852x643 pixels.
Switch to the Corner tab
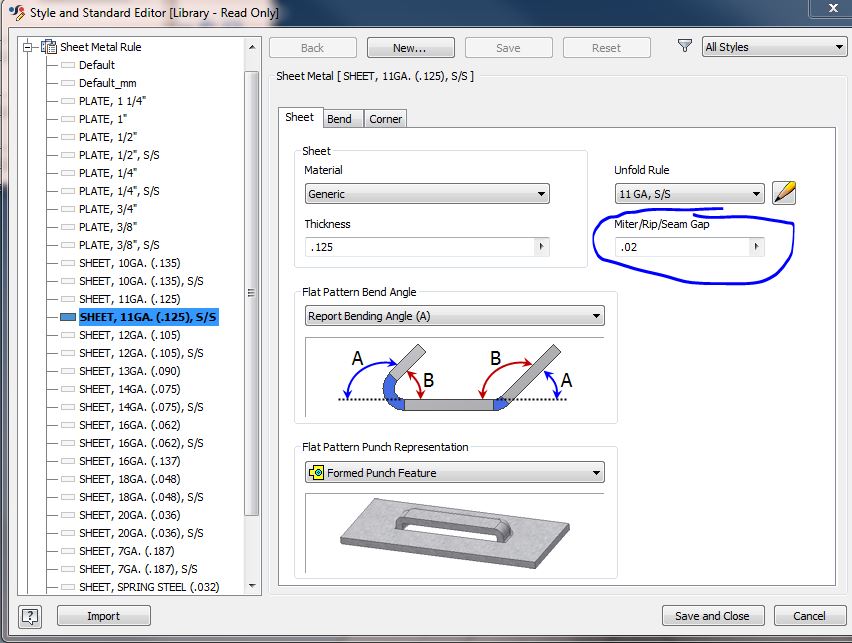tap(385, 119)
